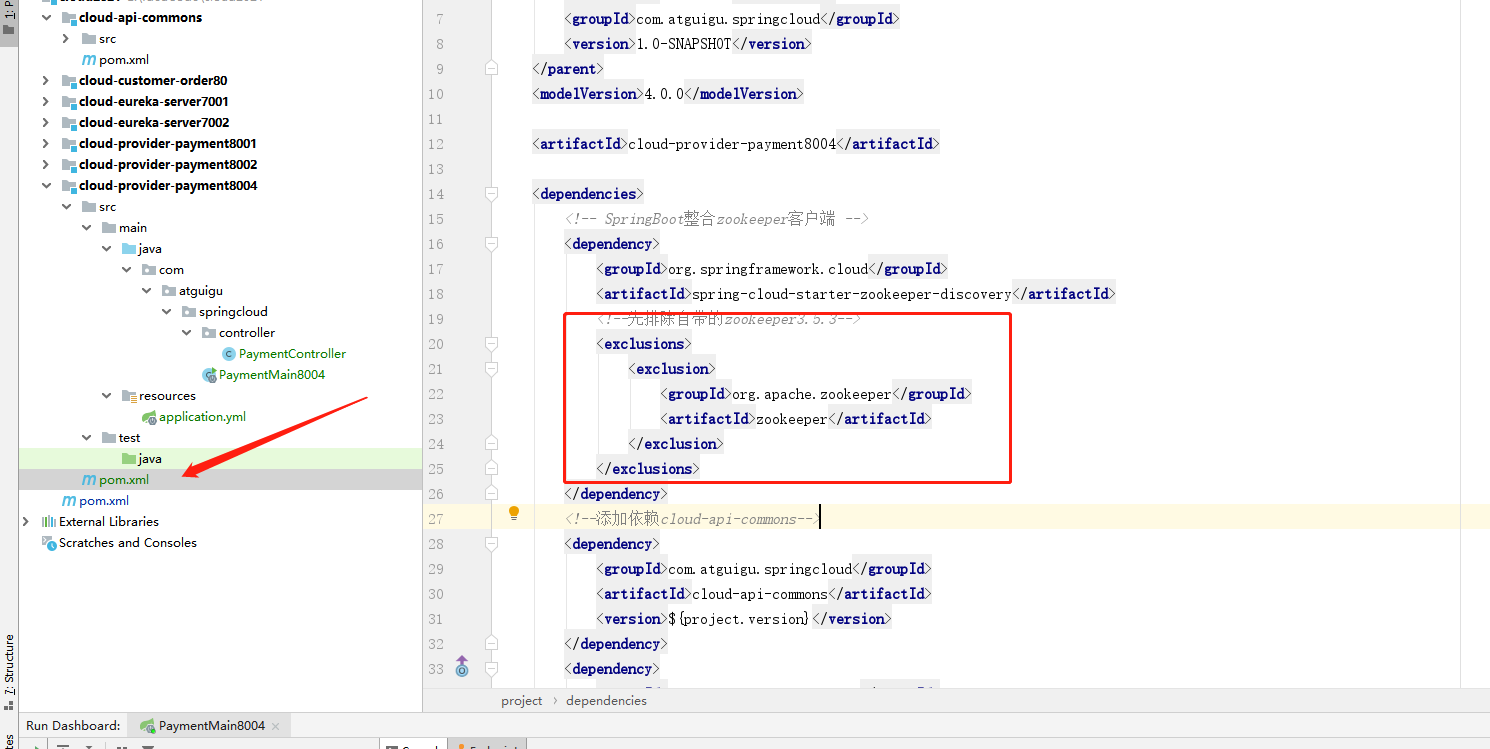The height and width of the screenshot is (749, 1490).
Task: Expand src under cloud-api-commons
Action: click(66, 39)
